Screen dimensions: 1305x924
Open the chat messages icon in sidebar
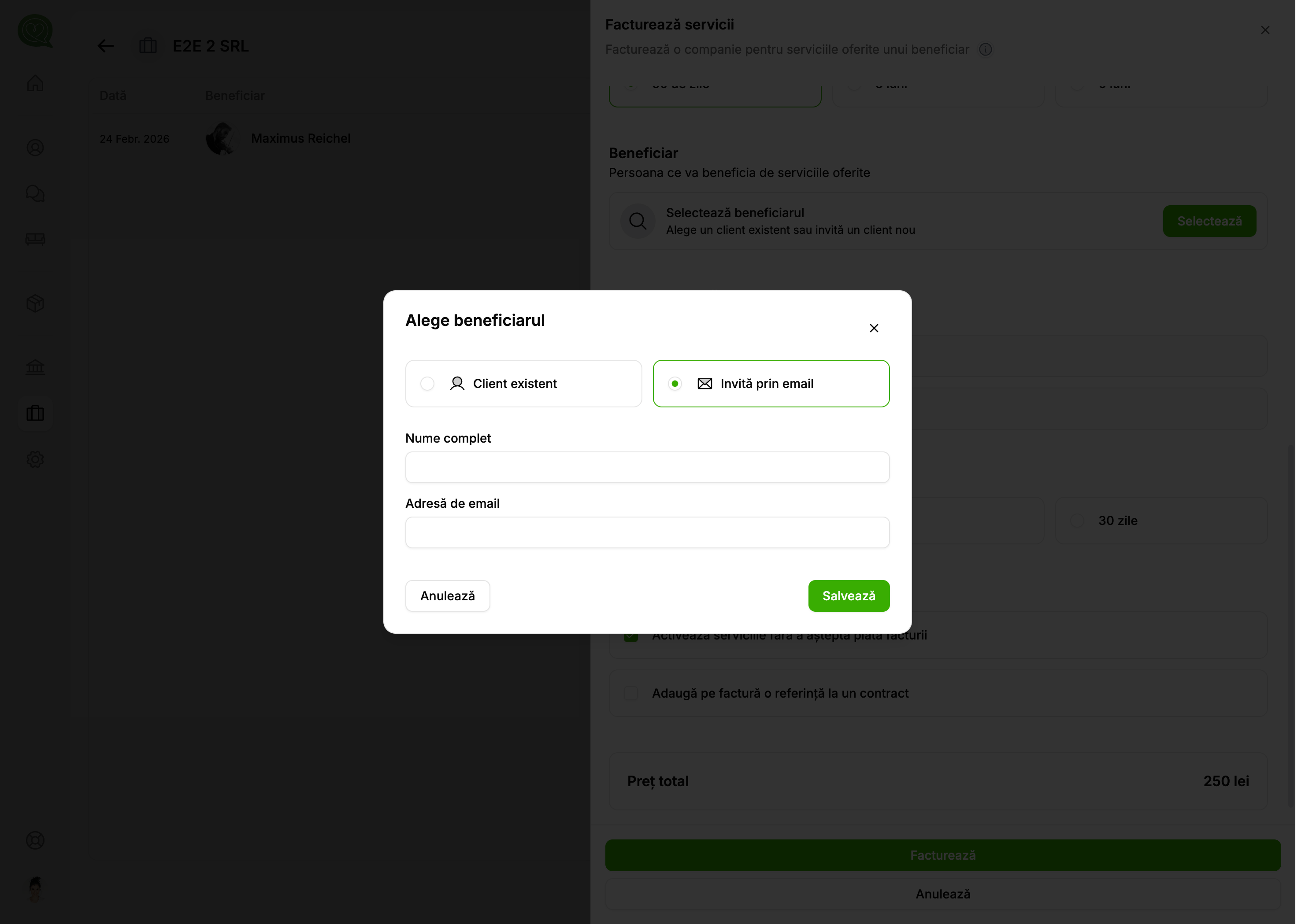click(35, 193)
